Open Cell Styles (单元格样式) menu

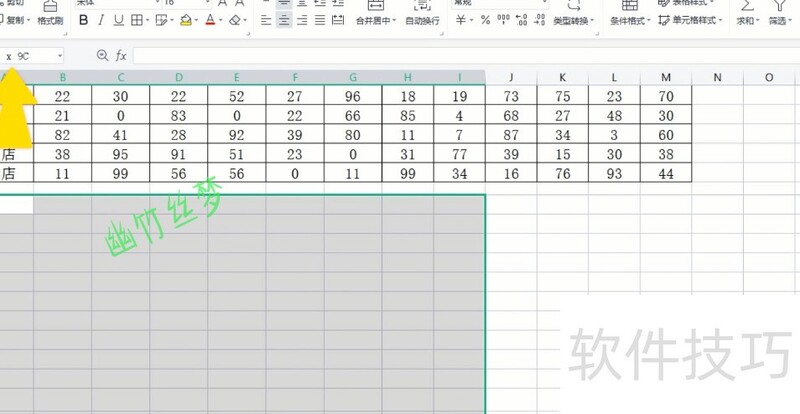[690, 20]
